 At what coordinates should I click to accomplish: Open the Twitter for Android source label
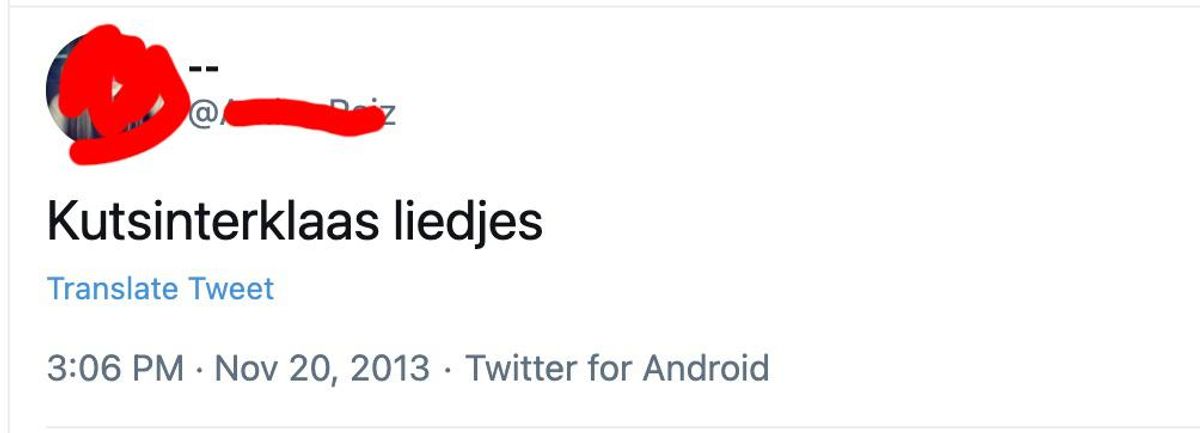coord(617,368)
